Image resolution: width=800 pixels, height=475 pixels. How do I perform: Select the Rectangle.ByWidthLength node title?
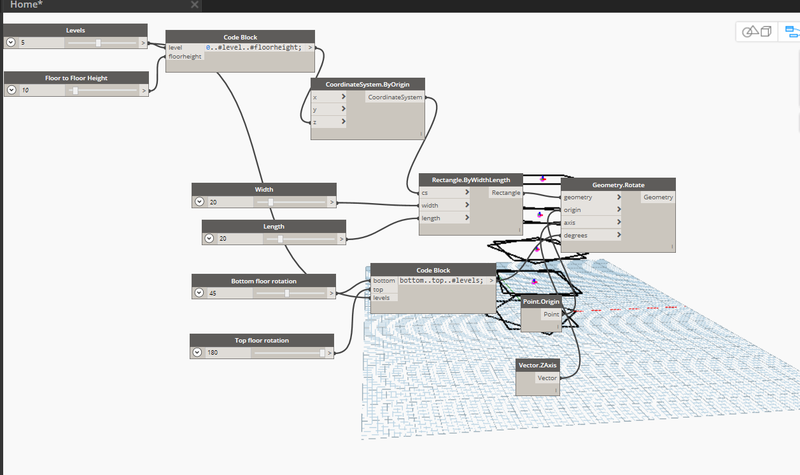tap(470, 180)
